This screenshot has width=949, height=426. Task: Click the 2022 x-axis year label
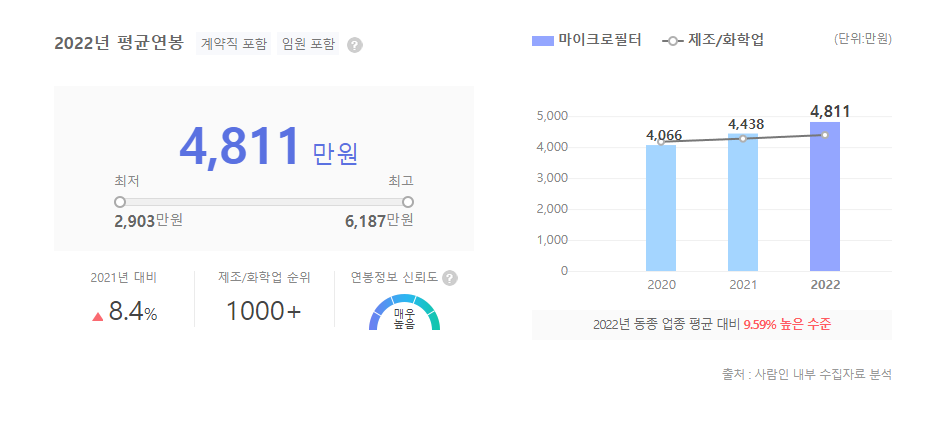point(826,285)
